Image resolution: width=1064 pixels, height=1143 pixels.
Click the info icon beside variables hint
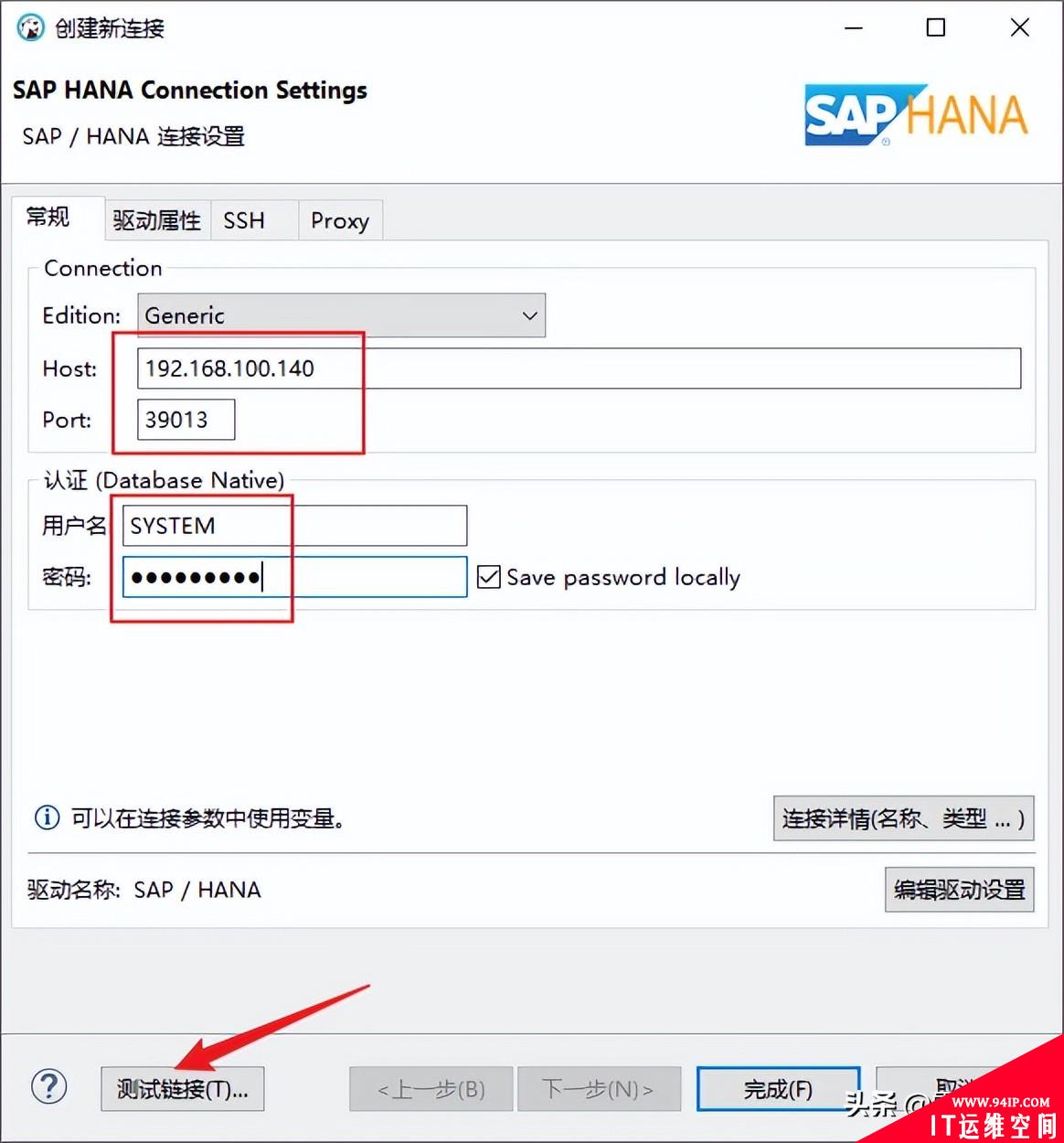pos(47,817)
